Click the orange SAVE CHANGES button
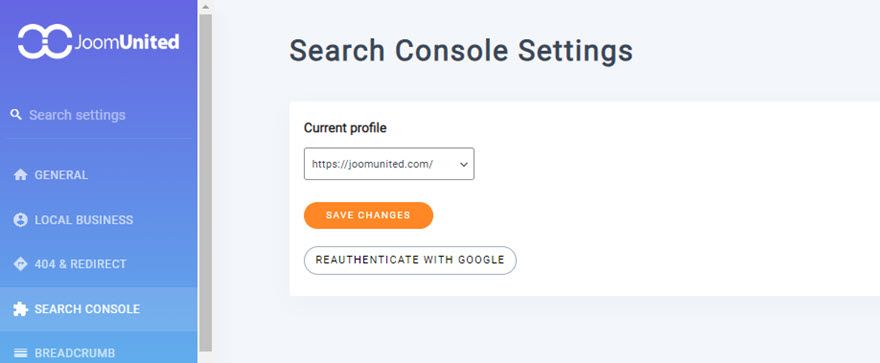 (x=368, y=215)
